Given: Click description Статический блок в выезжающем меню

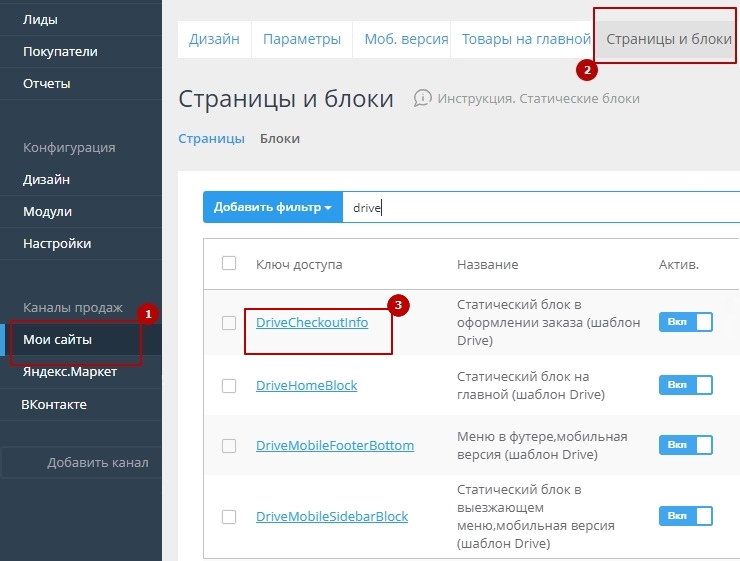Looking at the screenshot, I should click(x=536, y=517).
